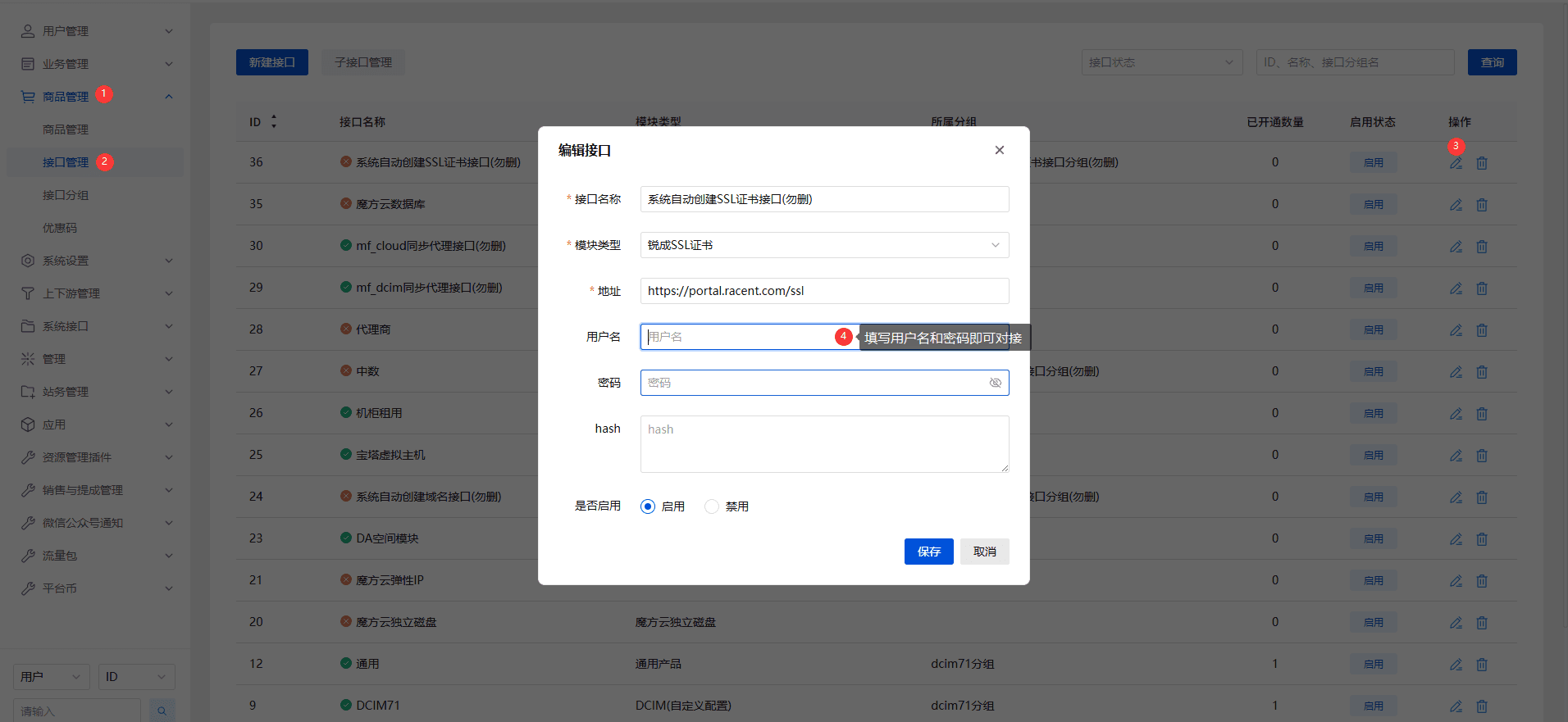Click delete icon for 代理商 row
The width and height of the screenshot is (1568, 722).
tap(1482, 330)
